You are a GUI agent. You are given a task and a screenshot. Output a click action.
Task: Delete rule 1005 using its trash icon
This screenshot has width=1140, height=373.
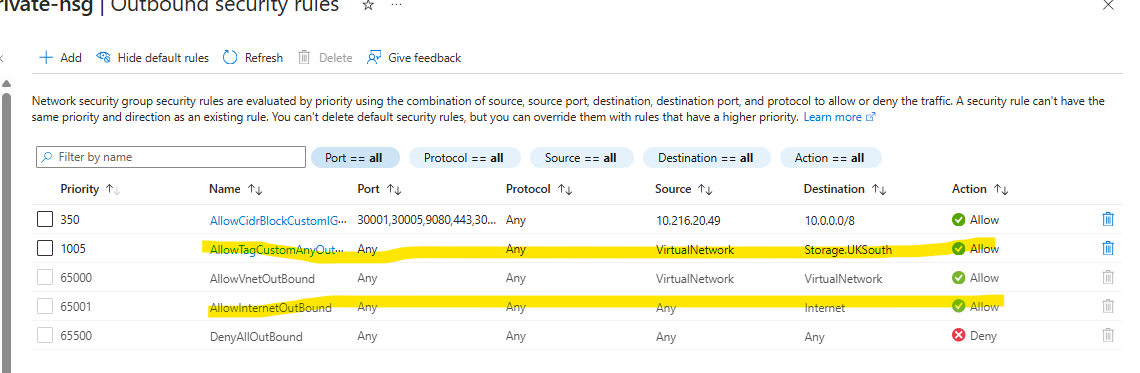1107,248
